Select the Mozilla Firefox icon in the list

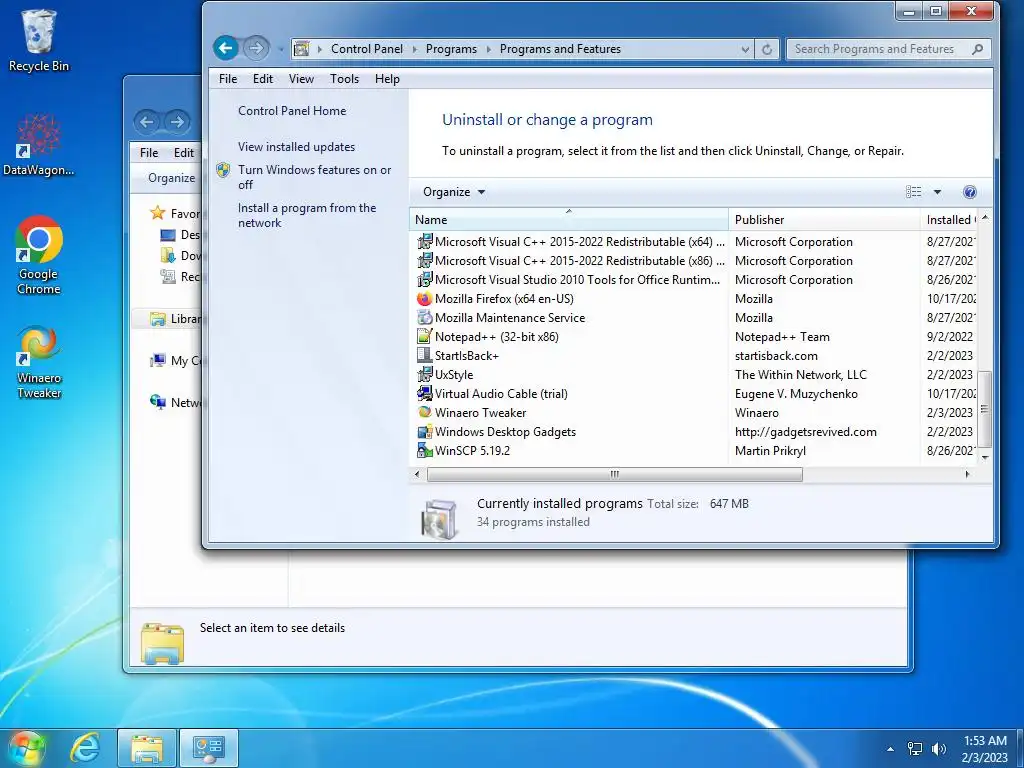pyautogui.click(x=424, y=299)
